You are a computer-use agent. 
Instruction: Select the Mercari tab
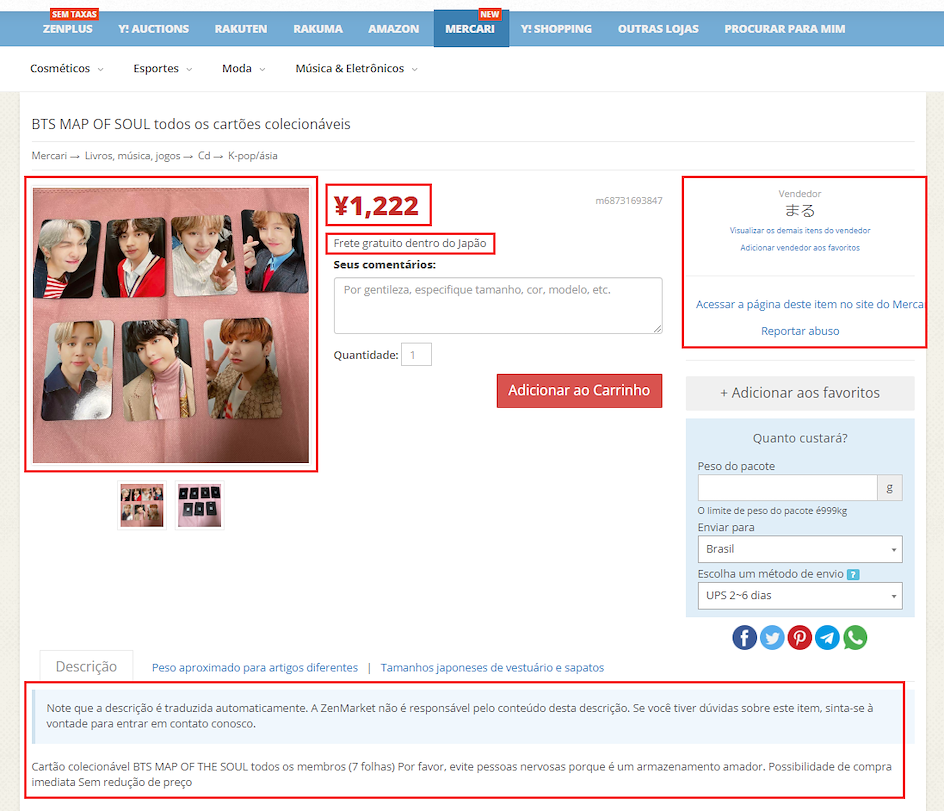click(x=470, y=29)
